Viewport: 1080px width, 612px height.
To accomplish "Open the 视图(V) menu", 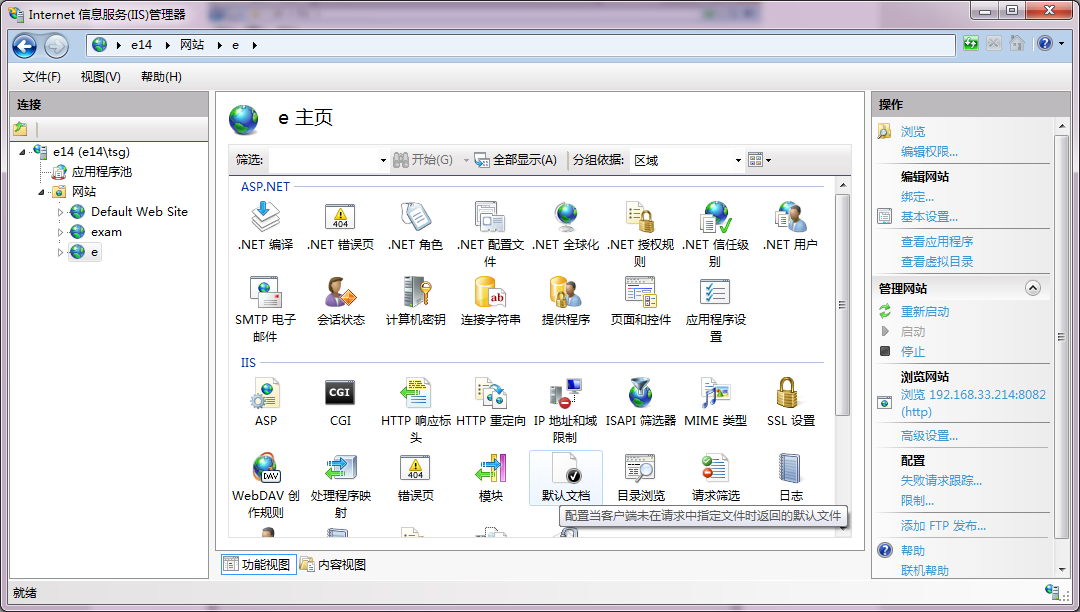I will [x=100, y=76].
